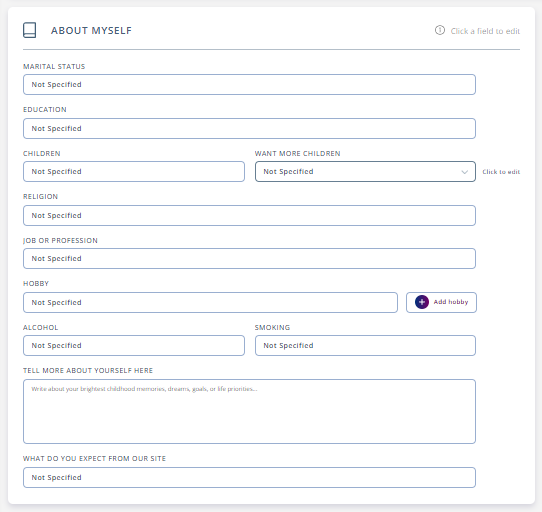
Task: Click the info icon near edit hint
Action: point(440,30)
